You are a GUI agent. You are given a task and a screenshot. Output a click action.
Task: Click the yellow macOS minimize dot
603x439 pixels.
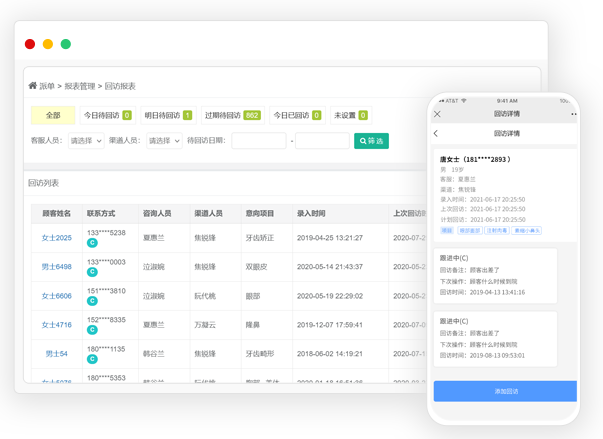click(x=48, y=44)
